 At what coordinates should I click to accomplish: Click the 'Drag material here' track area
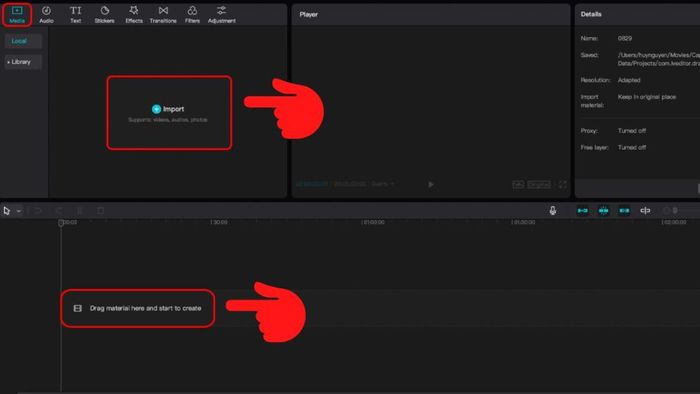point(138,308)
